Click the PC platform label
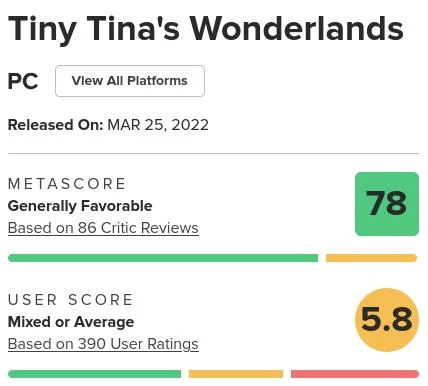Screen dimensions: 428x386 23,81
